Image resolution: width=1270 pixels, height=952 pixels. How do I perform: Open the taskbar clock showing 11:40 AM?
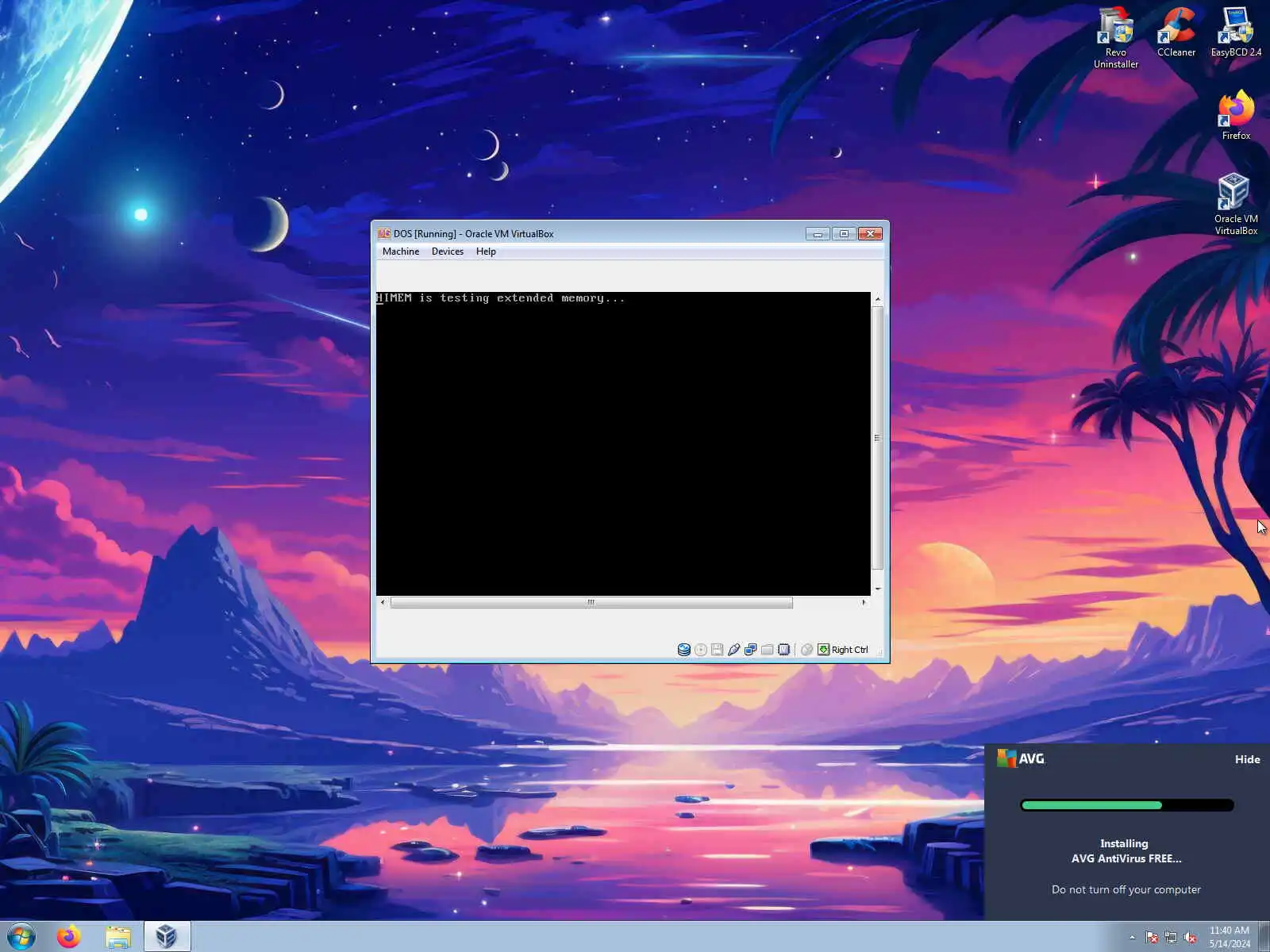(x=1230, y=937)
